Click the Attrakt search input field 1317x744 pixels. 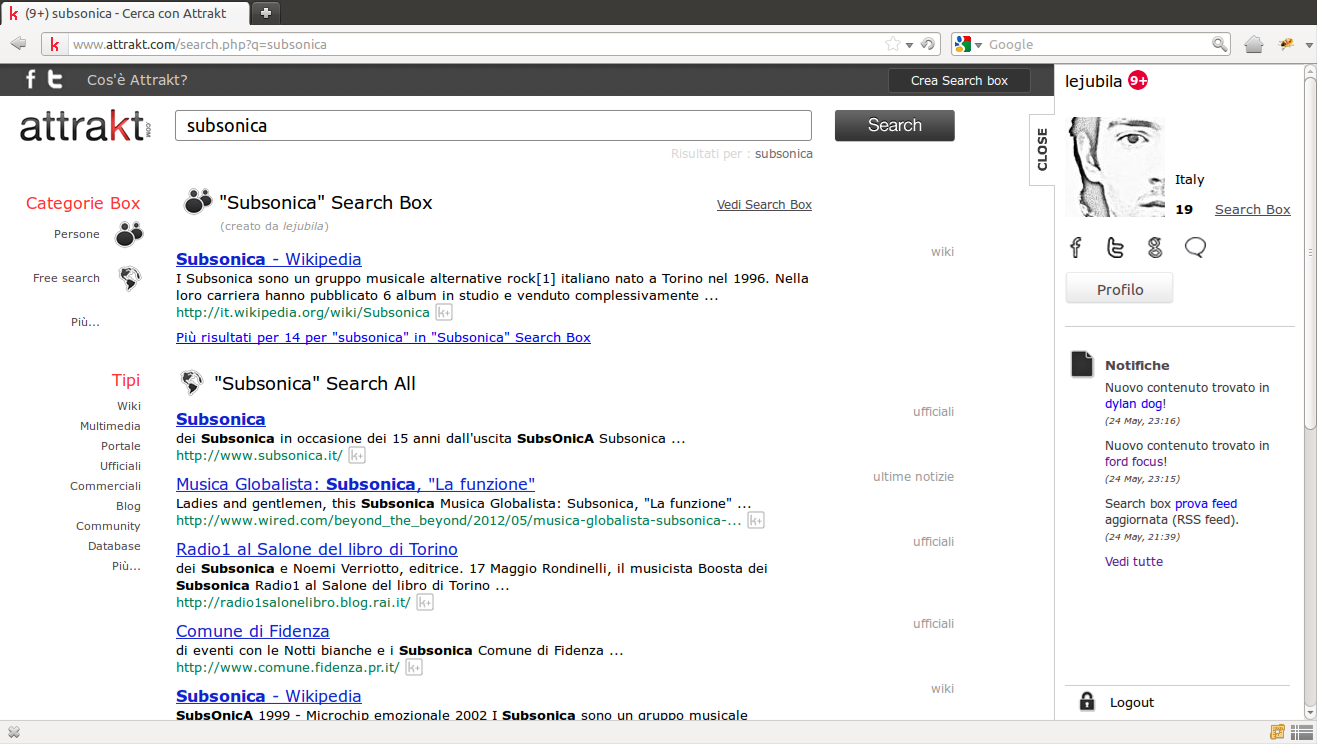tap(493, 126)
